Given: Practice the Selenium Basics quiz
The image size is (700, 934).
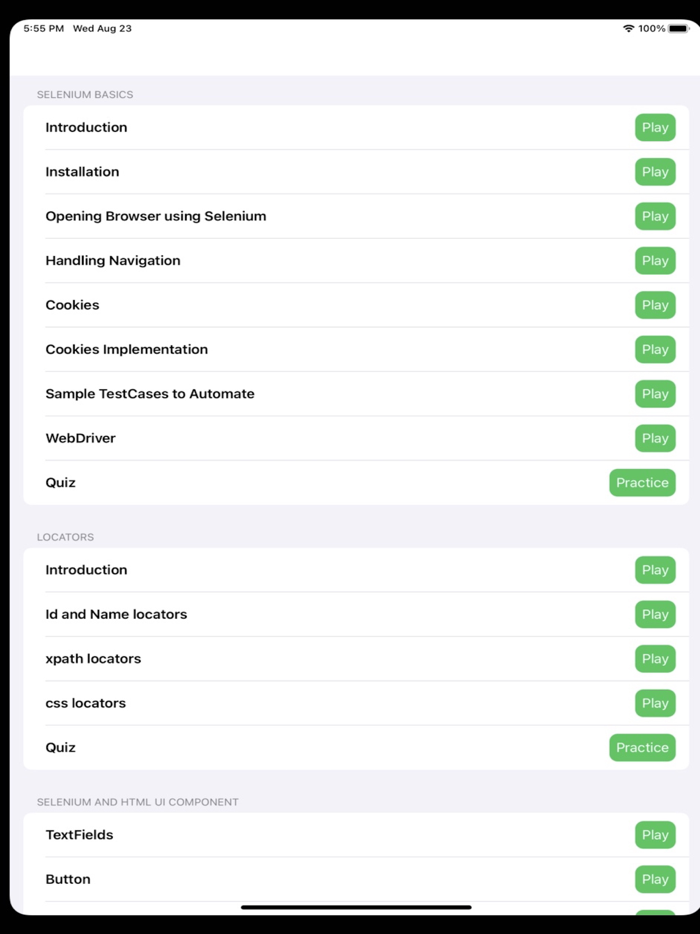Looking at the screenshot, I should pyautogui.click(x=642, y=482).
